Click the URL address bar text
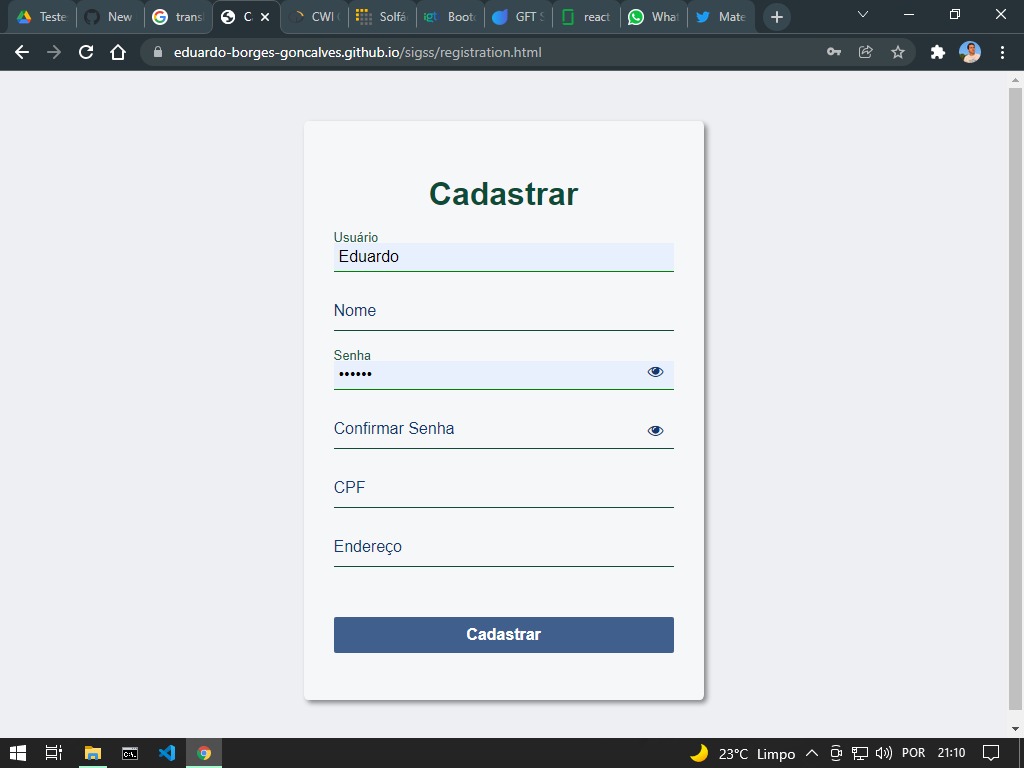Image resolution: width=1024 pixels, height=768 pixels. (x=357, y=52)
